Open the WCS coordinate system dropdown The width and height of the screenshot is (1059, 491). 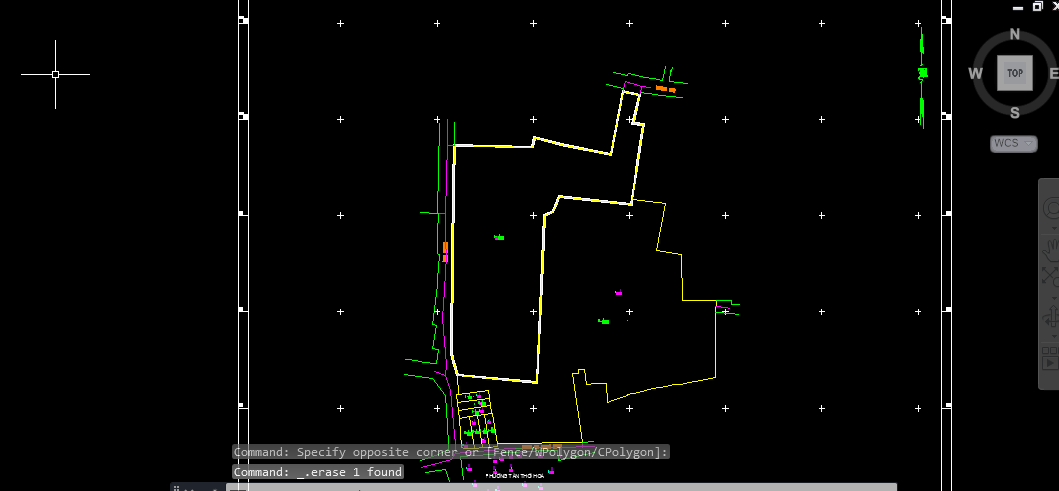(1013, 143)
